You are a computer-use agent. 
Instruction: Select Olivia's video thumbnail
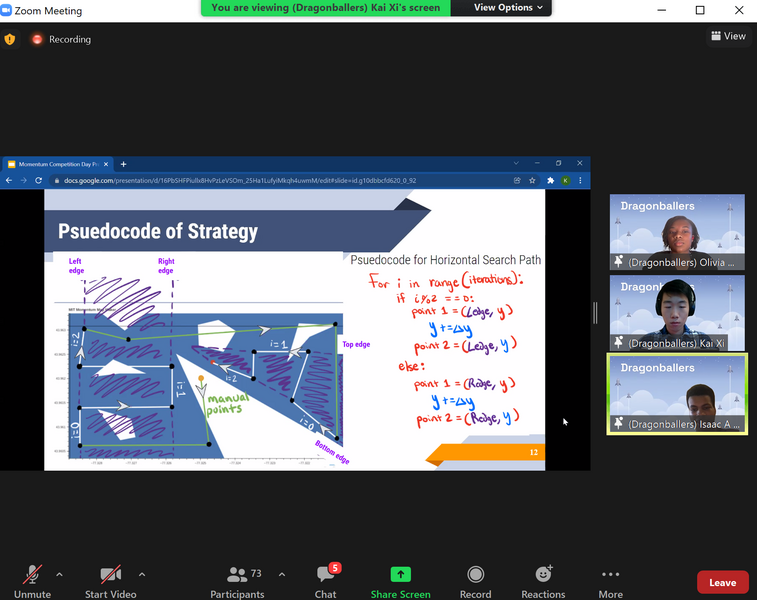[x=677, y=232]
